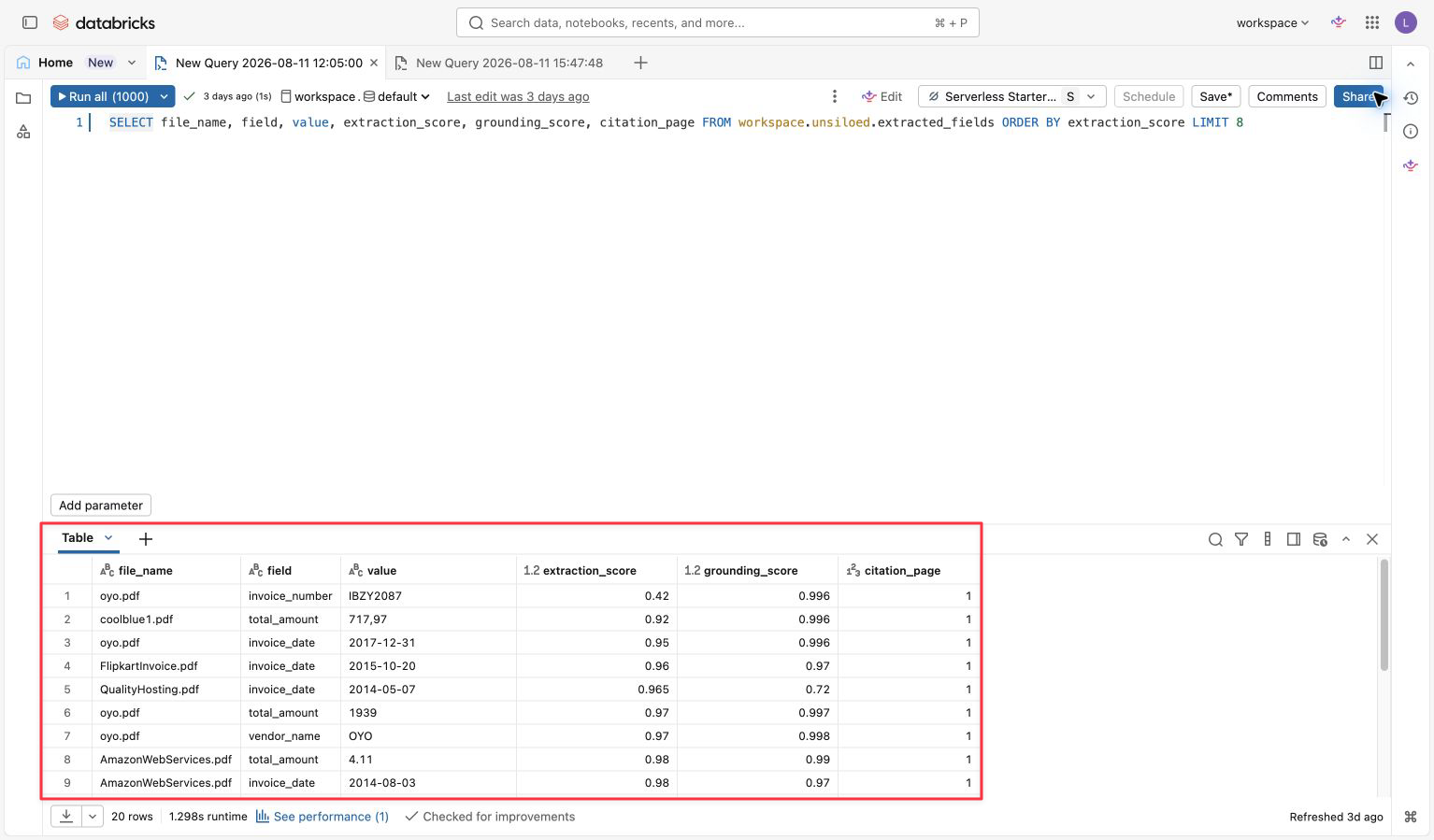
Task: Switch to the New Query 15:47:48 tab
Action: pos(509,63)
